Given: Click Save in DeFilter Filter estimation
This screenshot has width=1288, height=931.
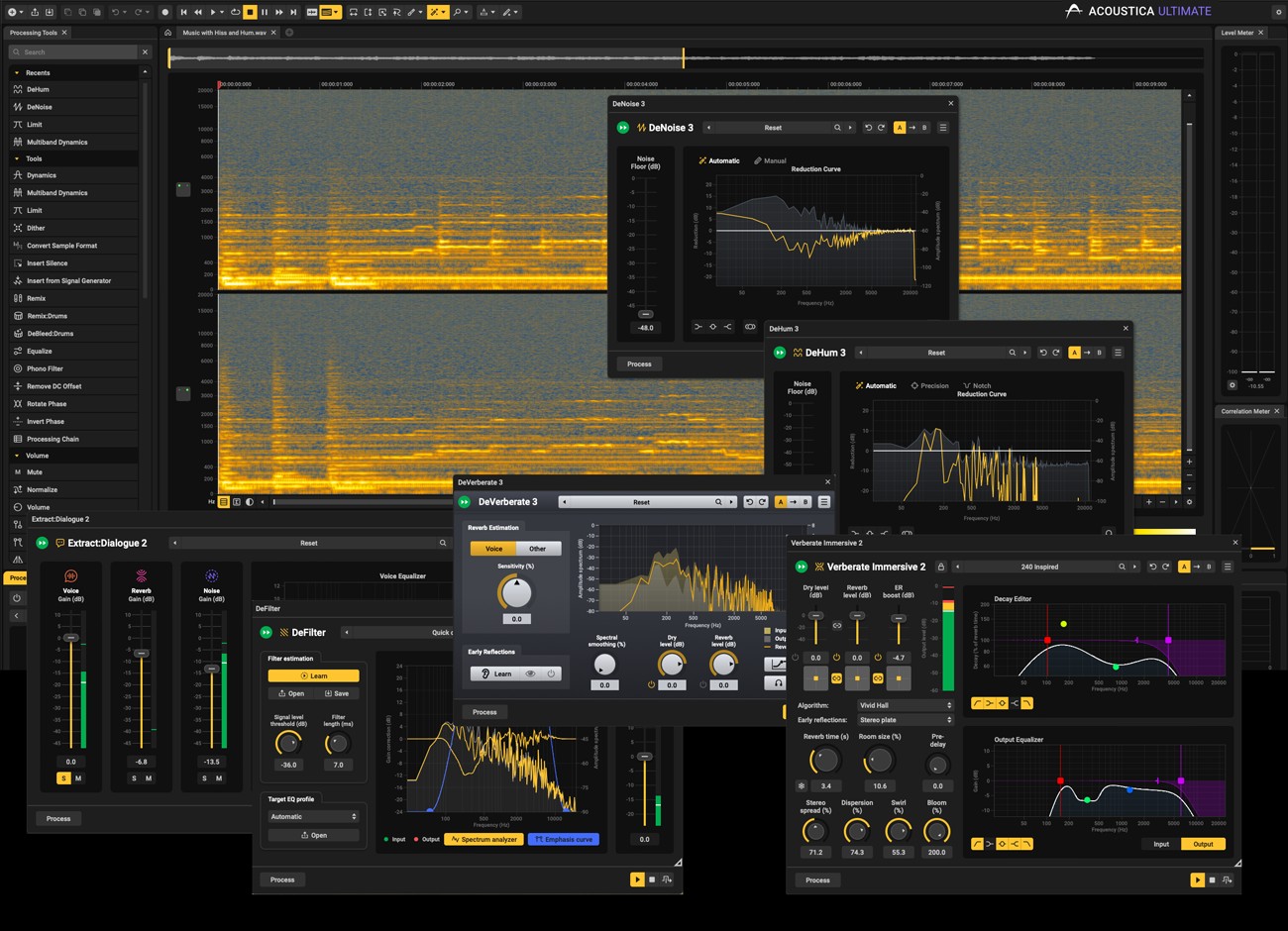Looking at the screenshot, I should click(337, 693).
